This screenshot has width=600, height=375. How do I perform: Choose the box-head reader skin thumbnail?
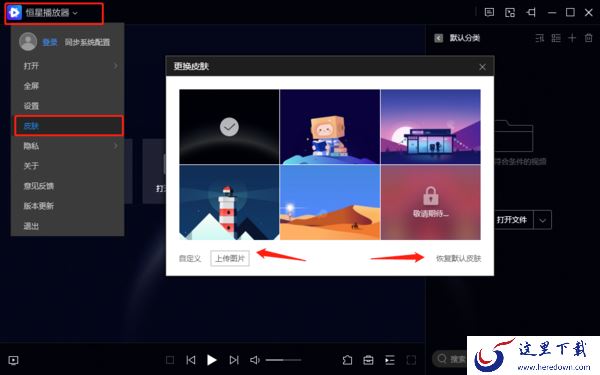pyautogui.click(x=330, y=127)
